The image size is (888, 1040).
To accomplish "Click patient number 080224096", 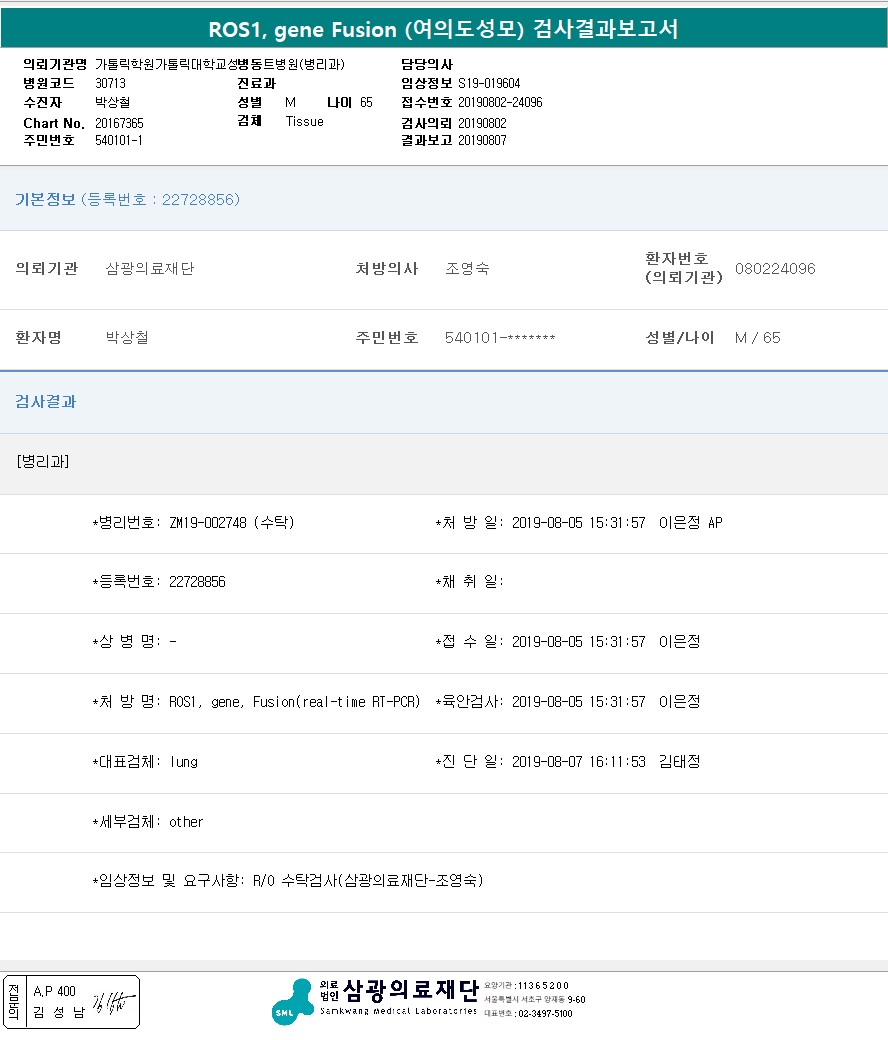I will tap(775, 269).
